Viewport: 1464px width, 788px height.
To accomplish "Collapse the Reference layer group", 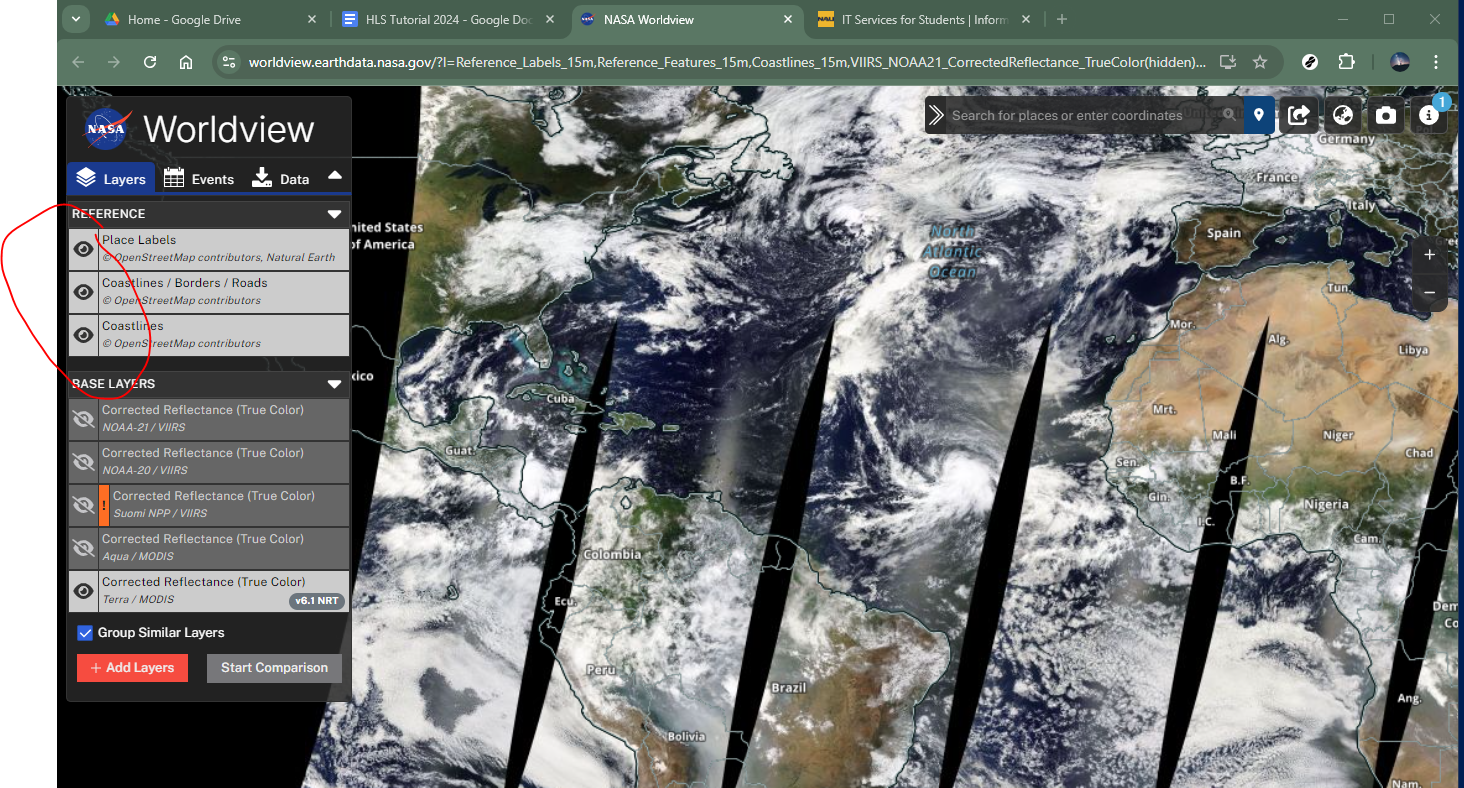I will 334,214.
